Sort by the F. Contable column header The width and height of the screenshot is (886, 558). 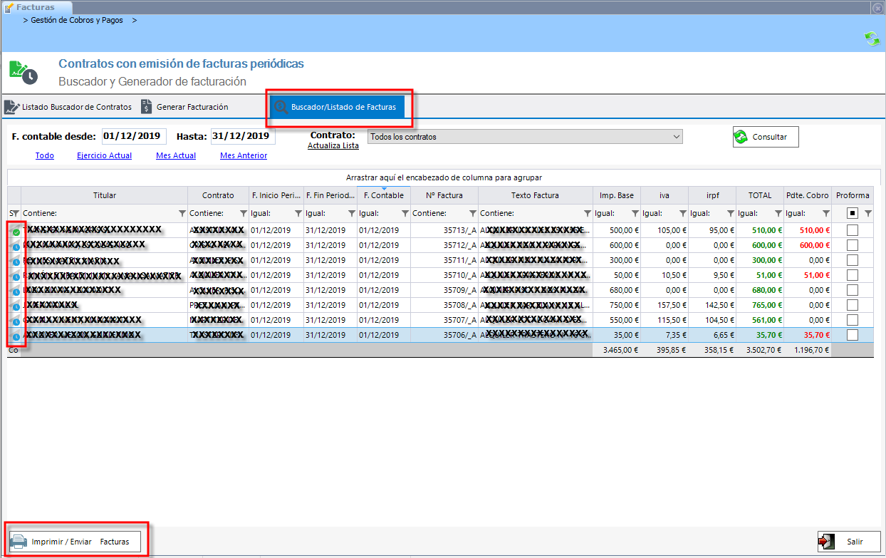tap(384, 195)
